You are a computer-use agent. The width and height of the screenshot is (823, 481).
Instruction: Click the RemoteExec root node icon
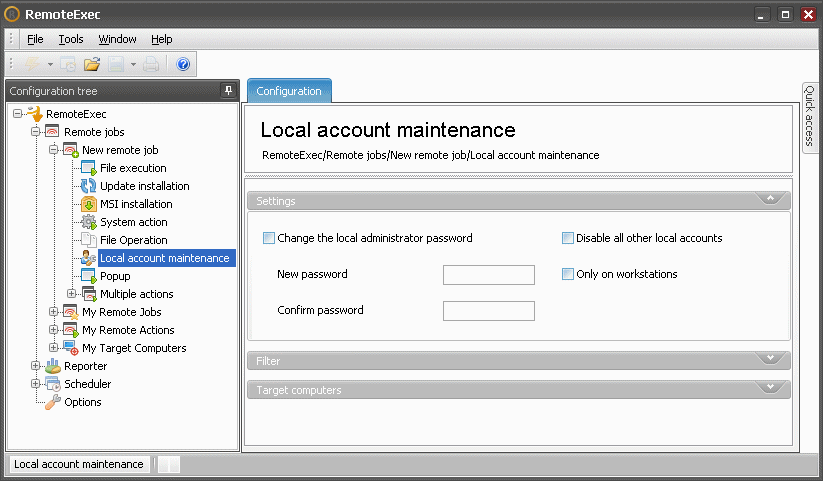(x=35, y=113)
